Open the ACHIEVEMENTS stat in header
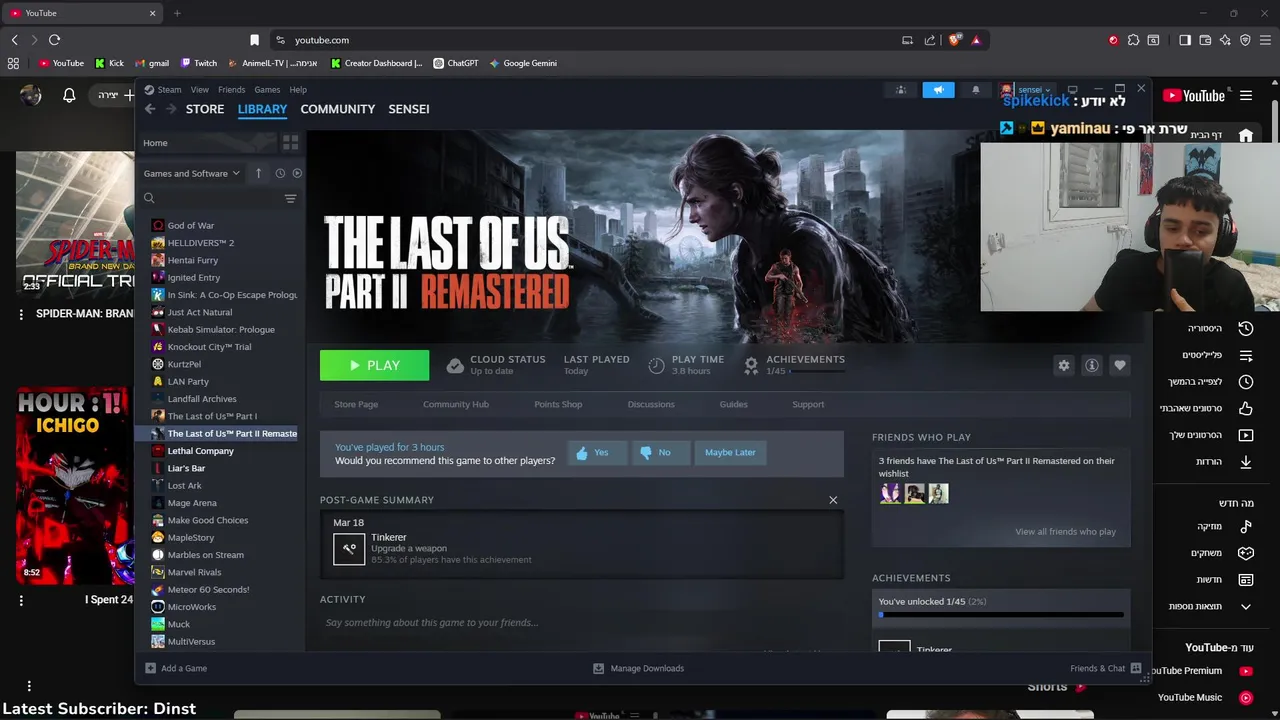 [x=795, y=365]
